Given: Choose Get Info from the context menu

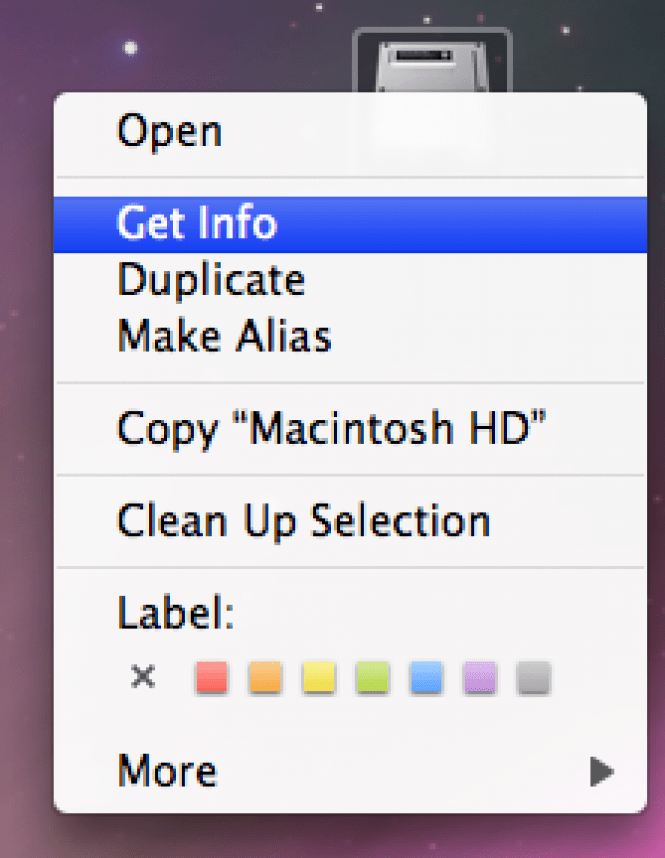Looking at the screenshot, I should [x=197, y=224].
